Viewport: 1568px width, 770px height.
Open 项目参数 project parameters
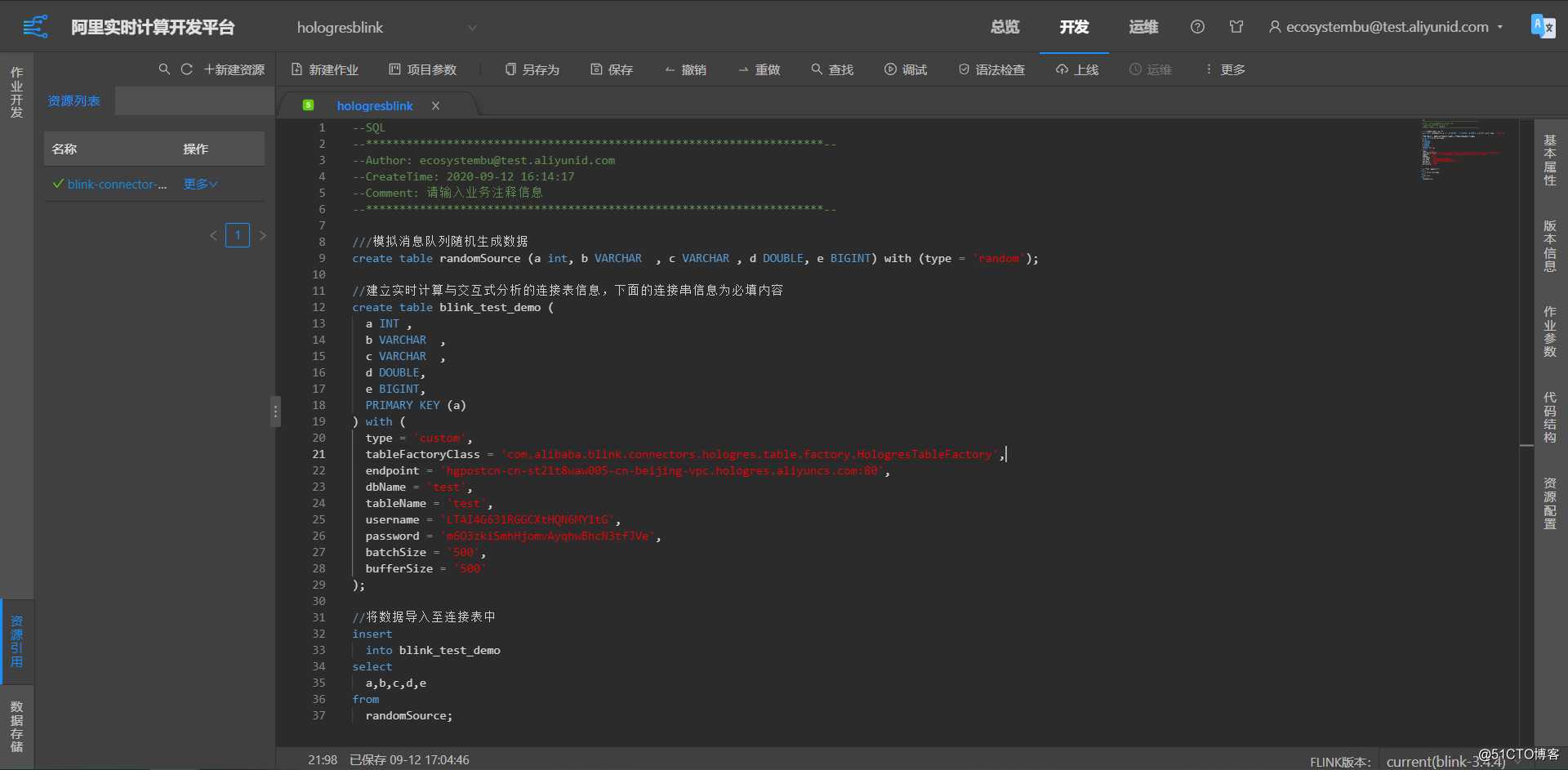423,69
